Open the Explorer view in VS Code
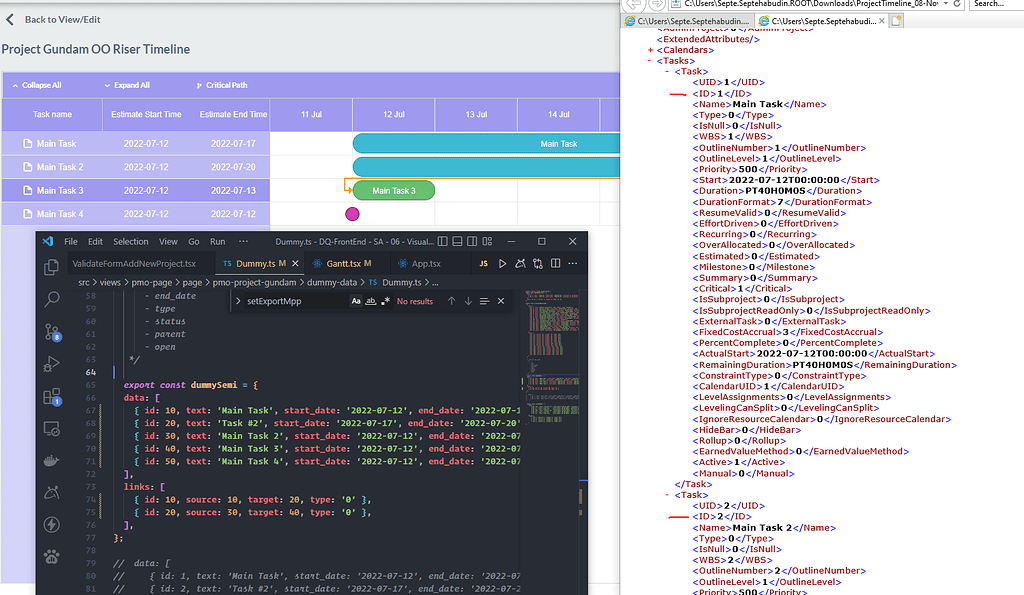The width and height of the screenshot is (1024, 595). (x=52, y=267)
